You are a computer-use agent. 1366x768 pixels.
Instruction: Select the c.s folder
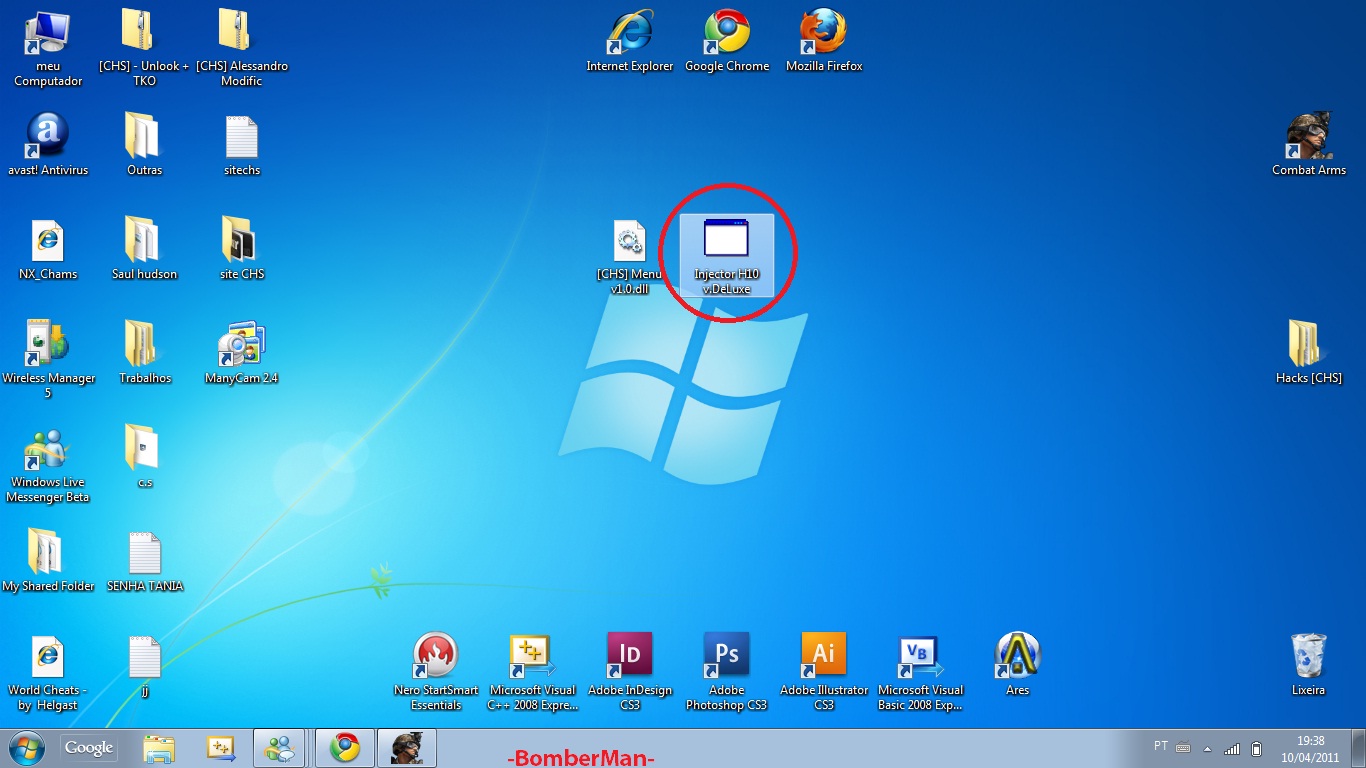(x=144, y=457)
